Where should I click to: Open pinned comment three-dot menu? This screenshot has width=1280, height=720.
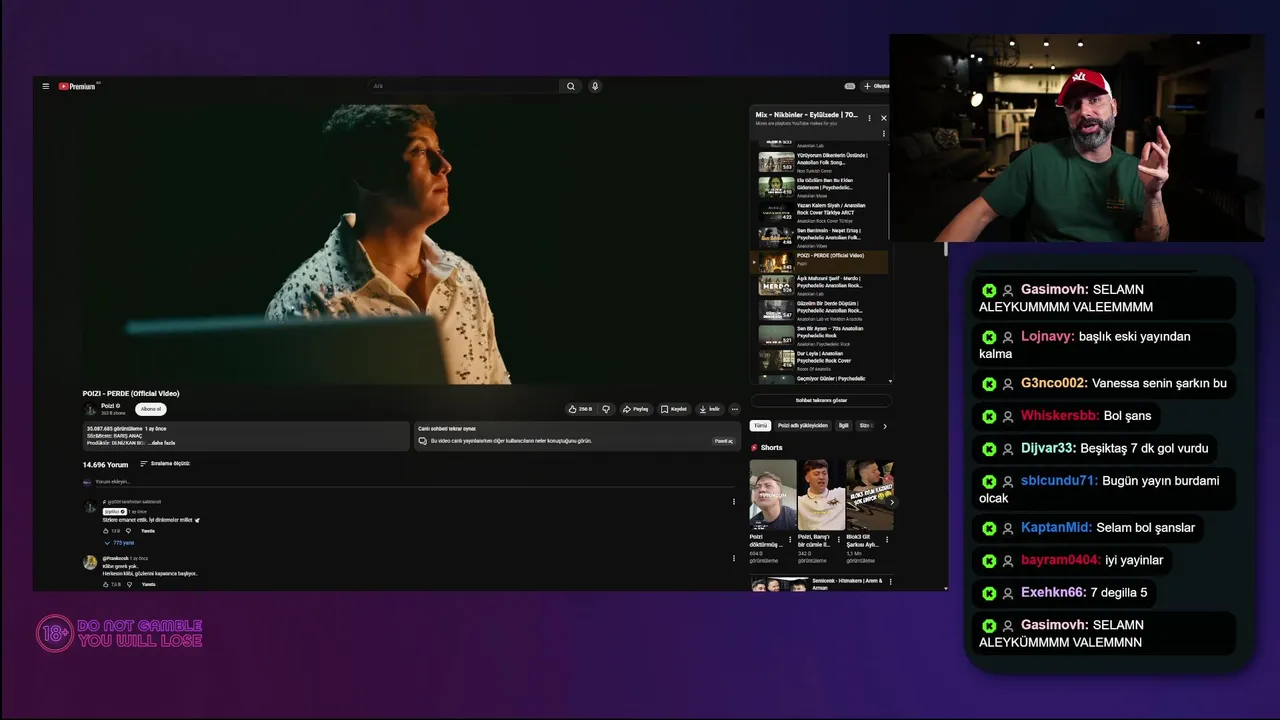pyautogui.click(x=734, y=502)
